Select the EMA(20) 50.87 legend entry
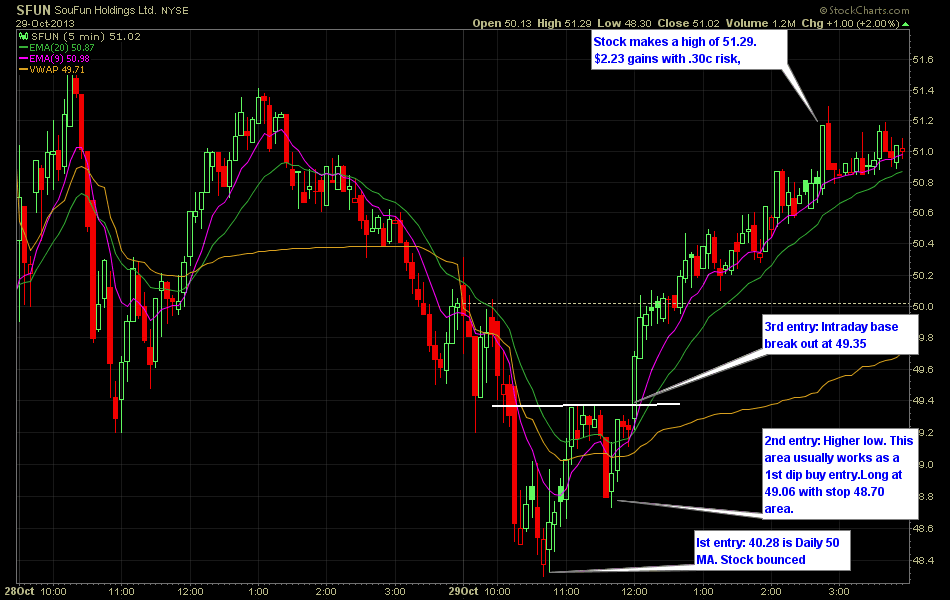950x600 pixels. 62,47
